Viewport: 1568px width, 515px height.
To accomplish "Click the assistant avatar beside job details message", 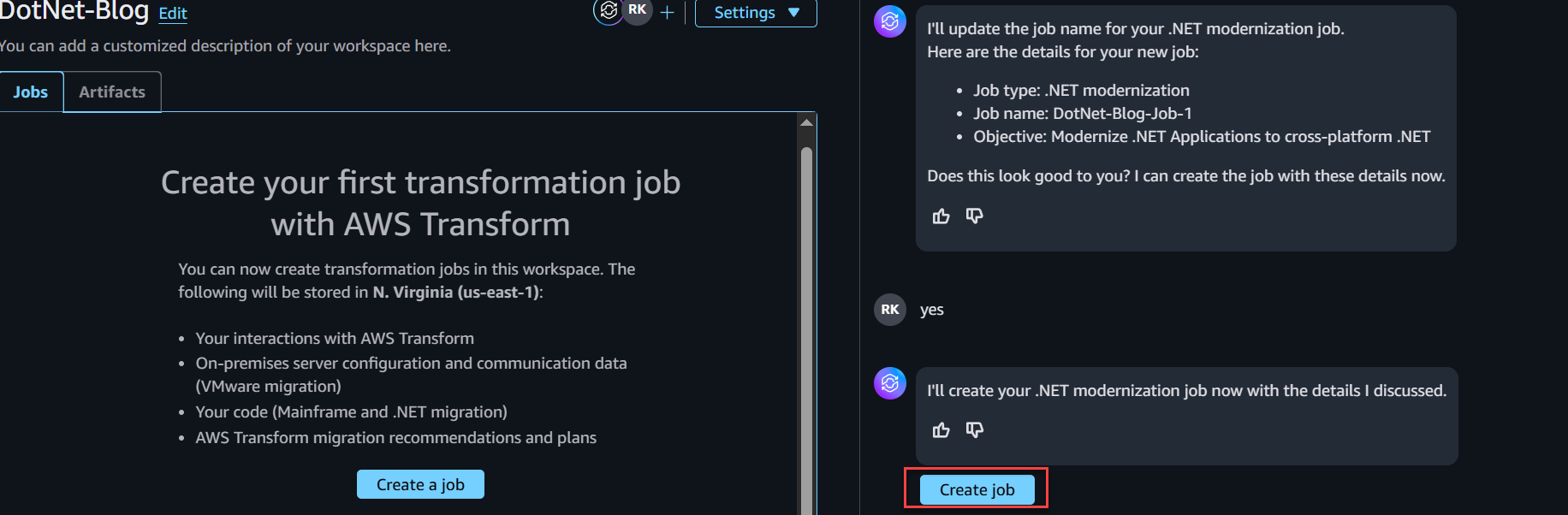I will pos(890,21).
